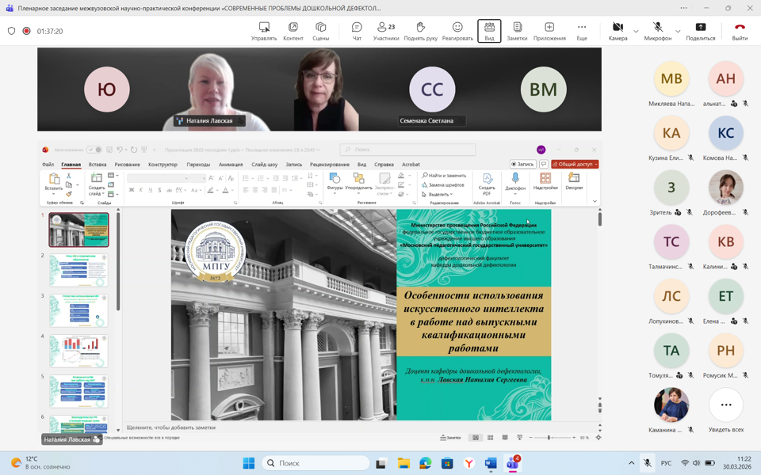This screenshot has width=761, height=475.
Task: Expand the camera options dropdown arrow
Action: click(635, 31)
